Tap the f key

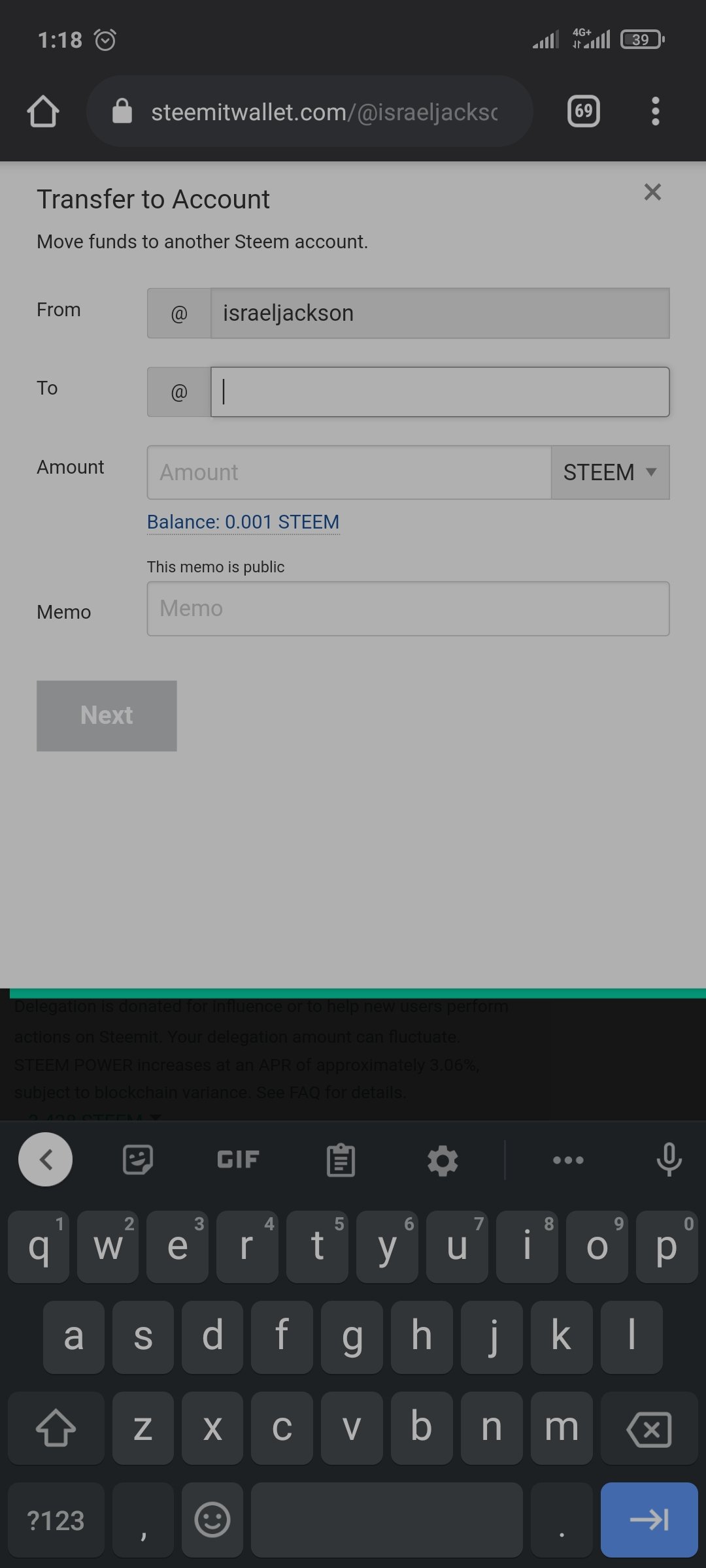(282, 1337)
